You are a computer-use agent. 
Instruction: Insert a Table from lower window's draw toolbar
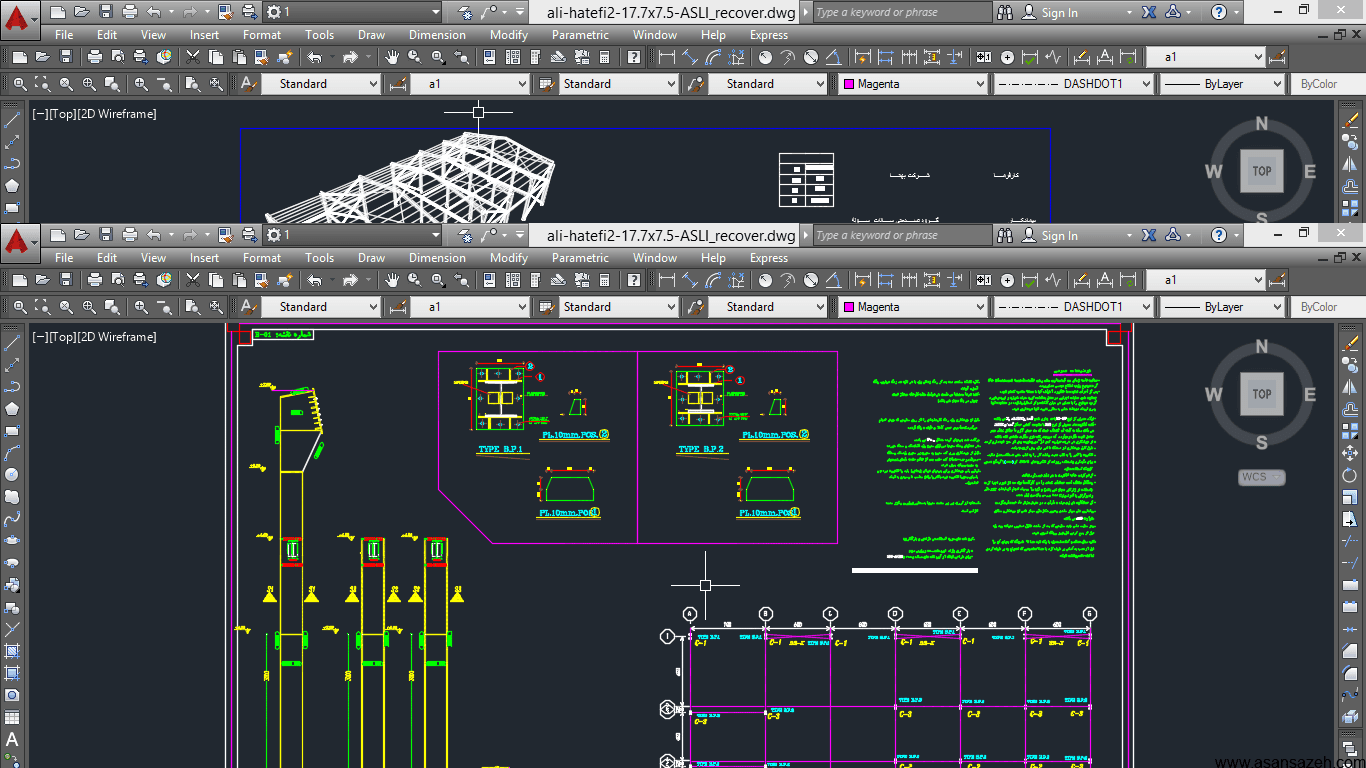pos(12,718)
